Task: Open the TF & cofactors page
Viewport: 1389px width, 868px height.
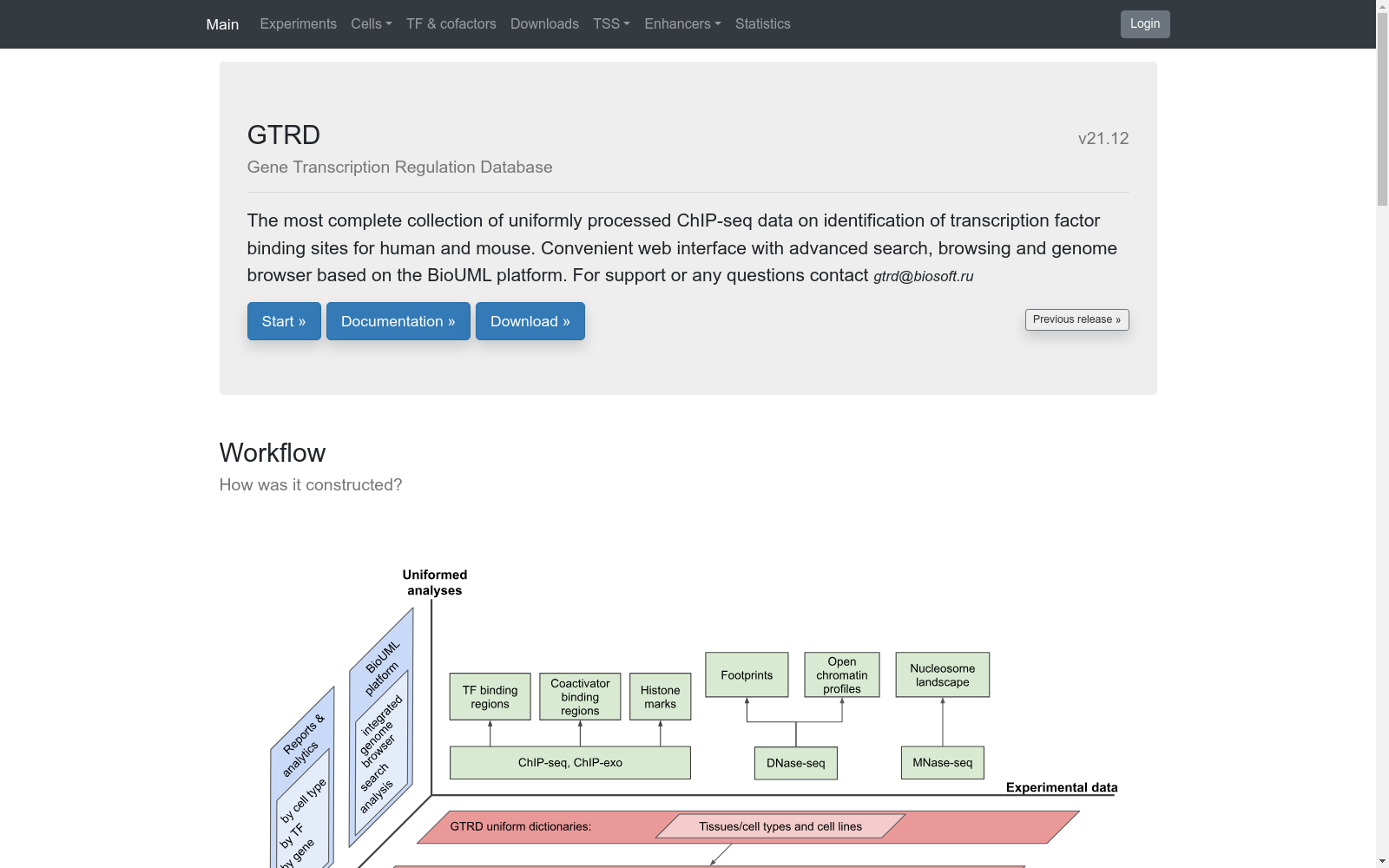Action: (x=451, y=24)
